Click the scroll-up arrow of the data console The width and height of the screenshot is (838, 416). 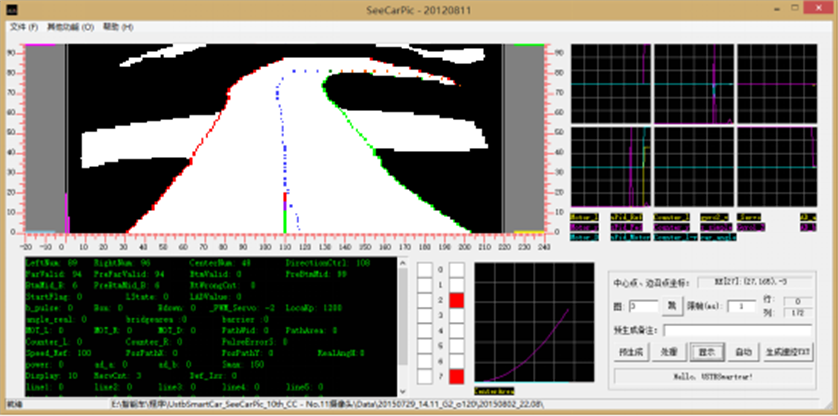(402, 262)
